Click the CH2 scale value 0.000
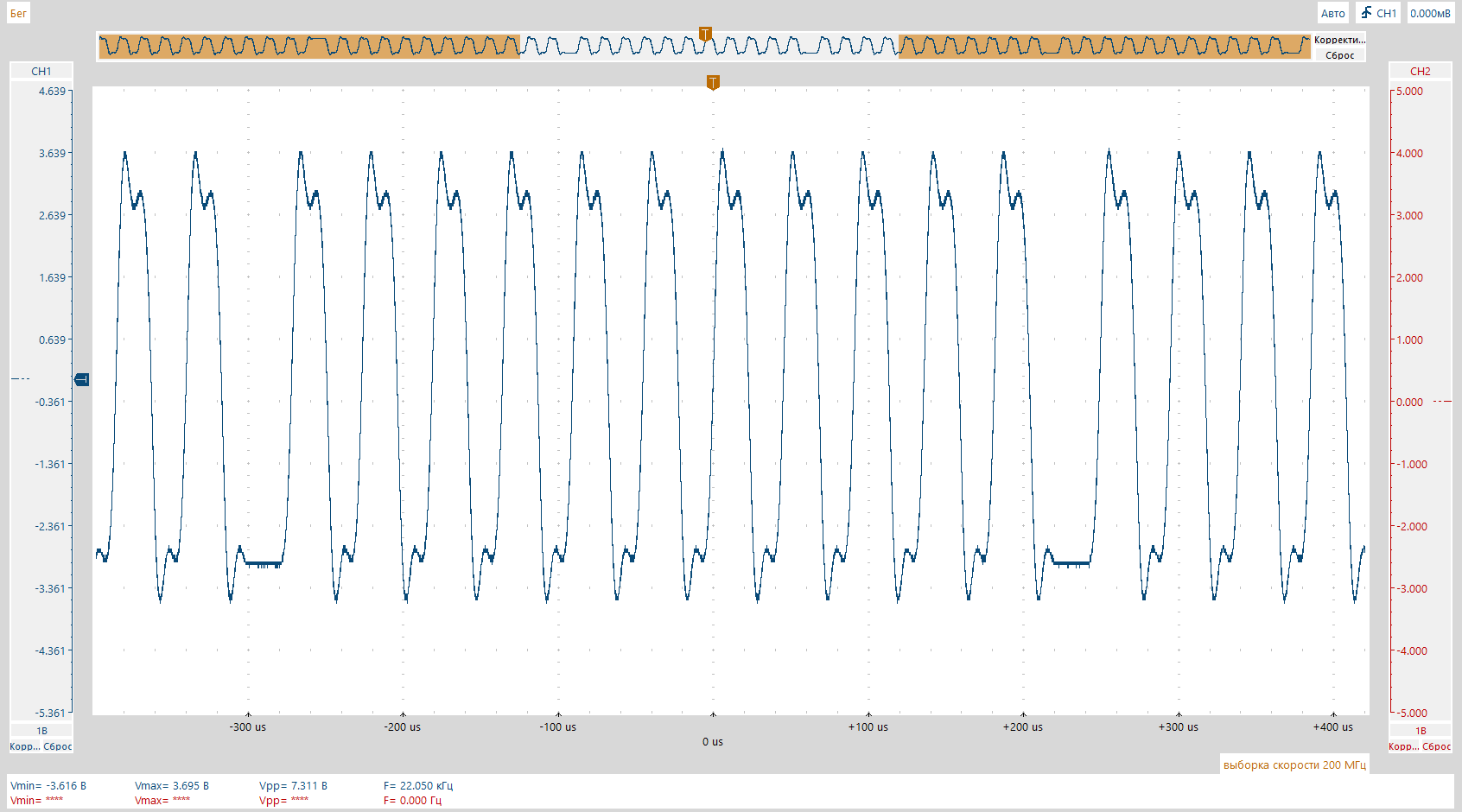The height and width of the screenshot is (812, 1462). tap(1409, 402)
